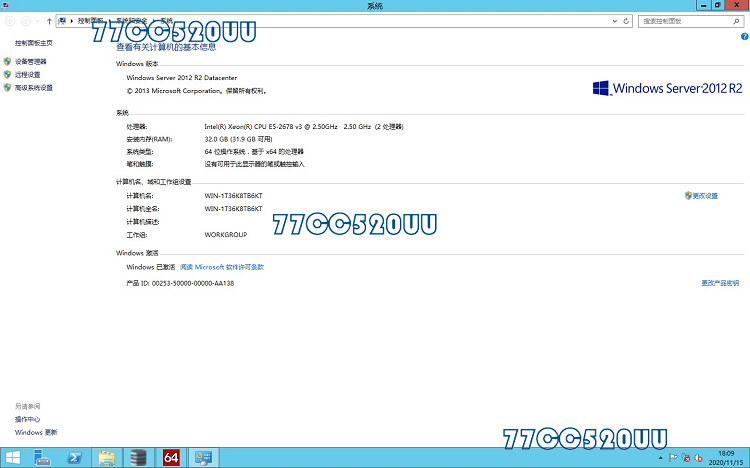Open 设备管理器 (Device Manager)
The image size is (750, 468).
coord(31,61)
